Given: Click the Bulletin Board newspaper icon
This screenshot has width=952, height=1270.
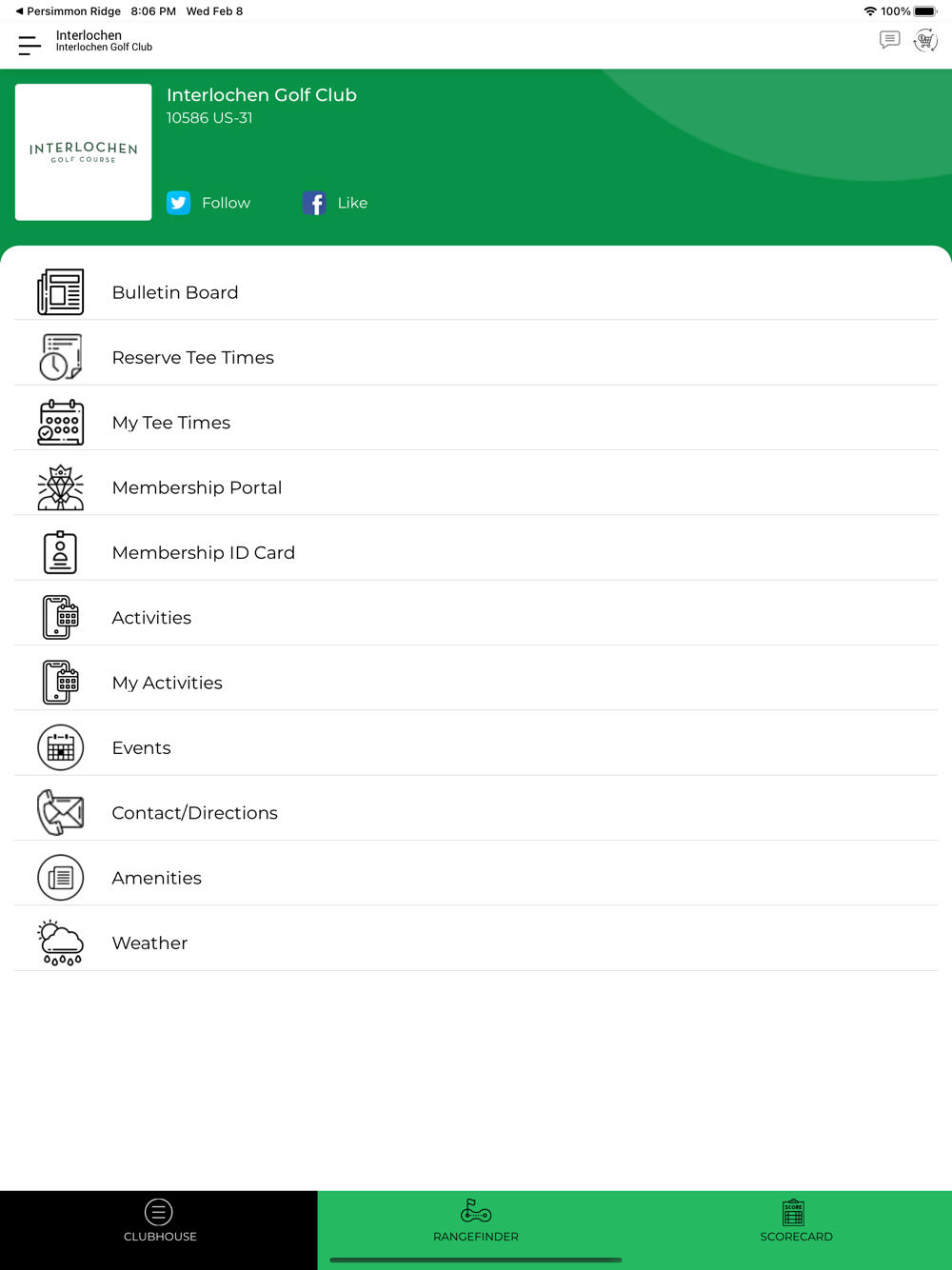Looking at the screenshot, I should [61, 292].
